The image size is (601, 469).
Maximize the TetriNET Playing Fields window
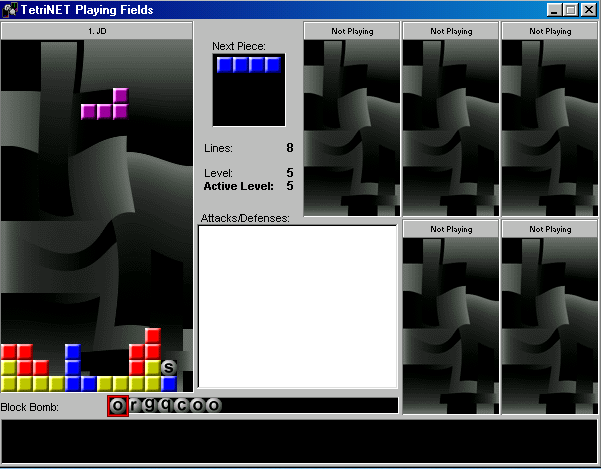click(x=570, y=10)
